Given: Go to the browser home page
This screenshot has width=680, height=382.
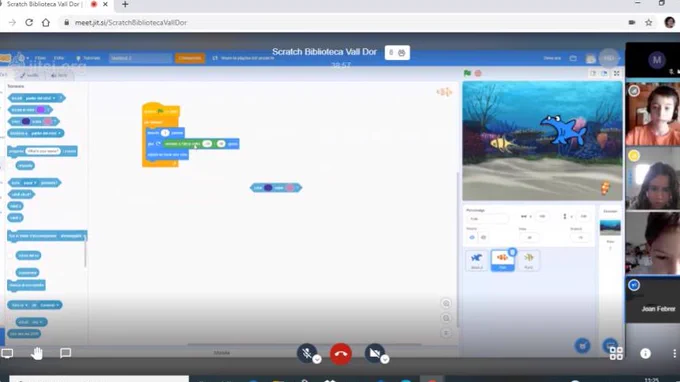Looking at the screenshot, I should (46, 23).
